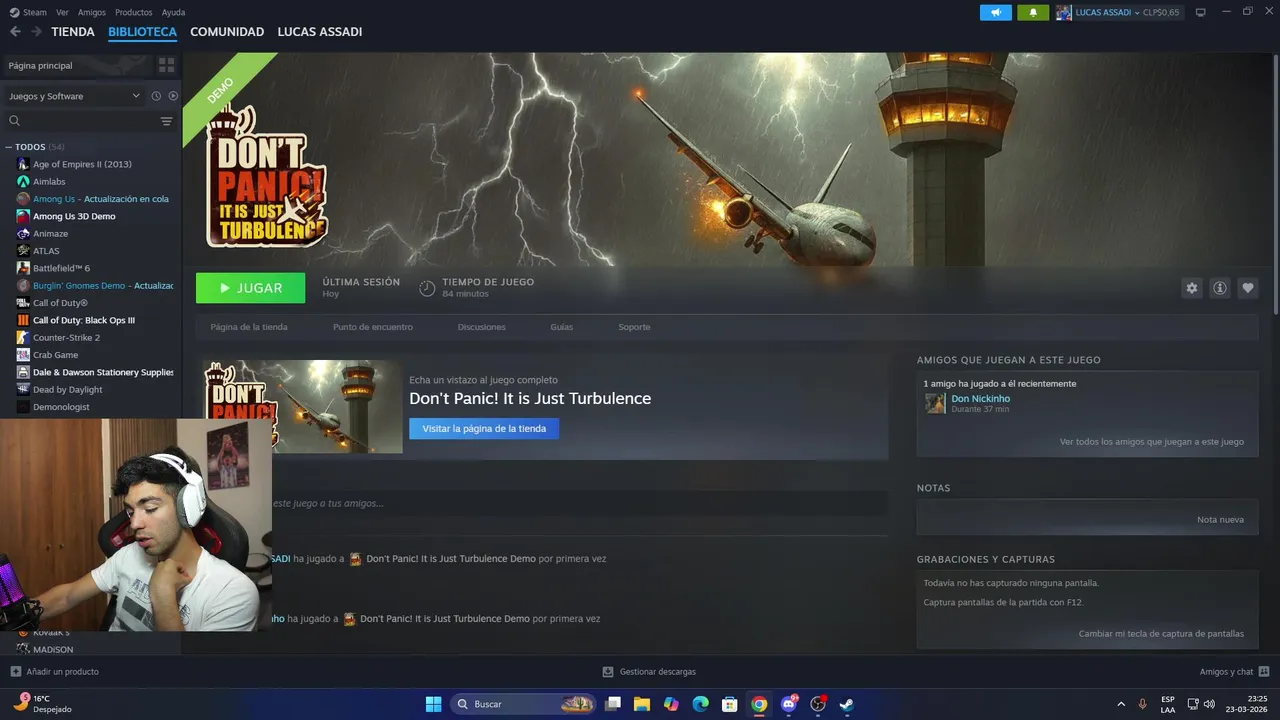Open the Amigos y chat icon
The width and height of the screenshot is (1280, 720).
(1264, 672)
